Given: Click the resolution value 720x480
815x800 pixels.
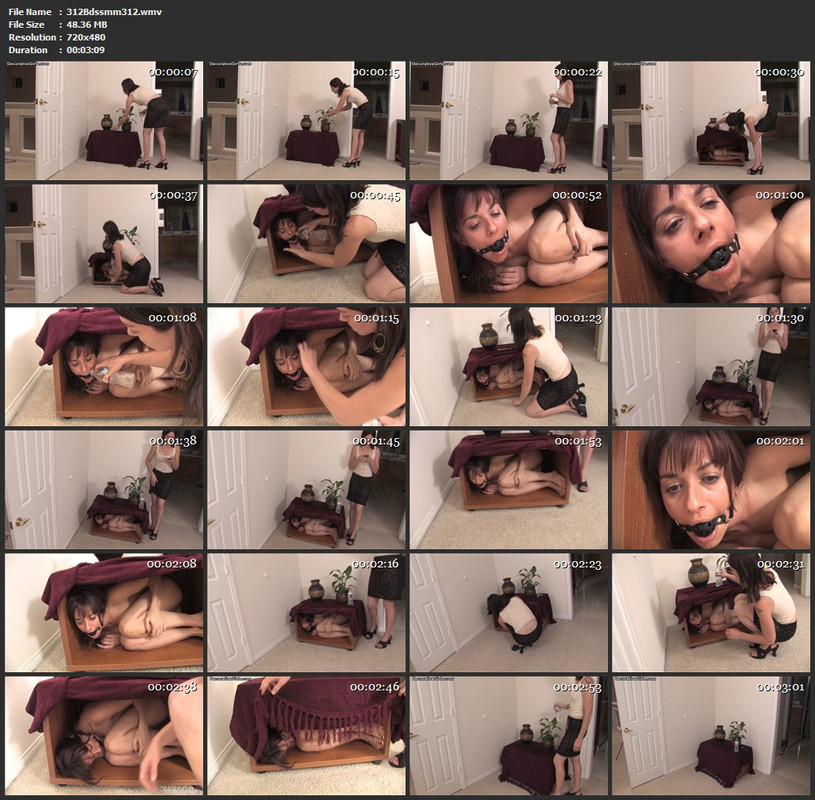Looking at the screenshot, I should [x=86, y=37].
